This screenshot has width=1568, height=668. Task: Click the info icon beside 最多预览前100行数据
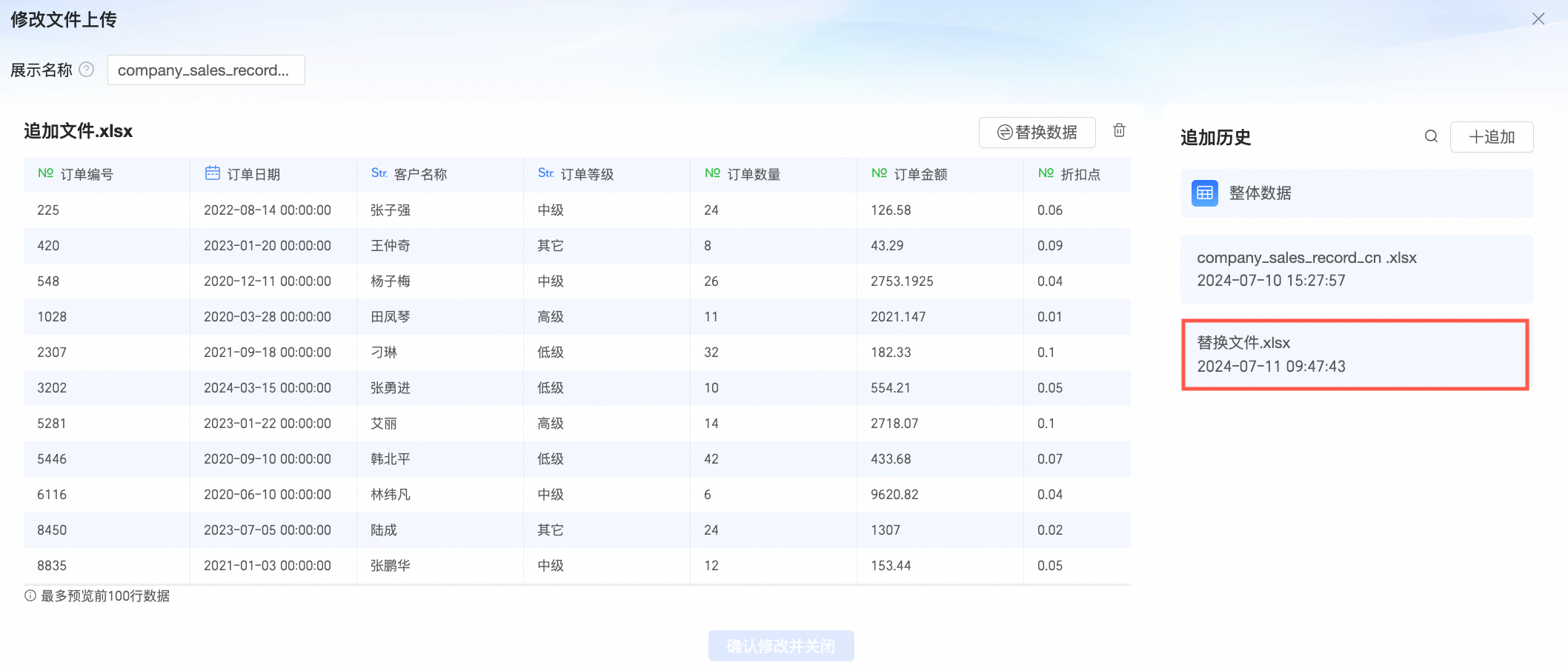[30, 595]
